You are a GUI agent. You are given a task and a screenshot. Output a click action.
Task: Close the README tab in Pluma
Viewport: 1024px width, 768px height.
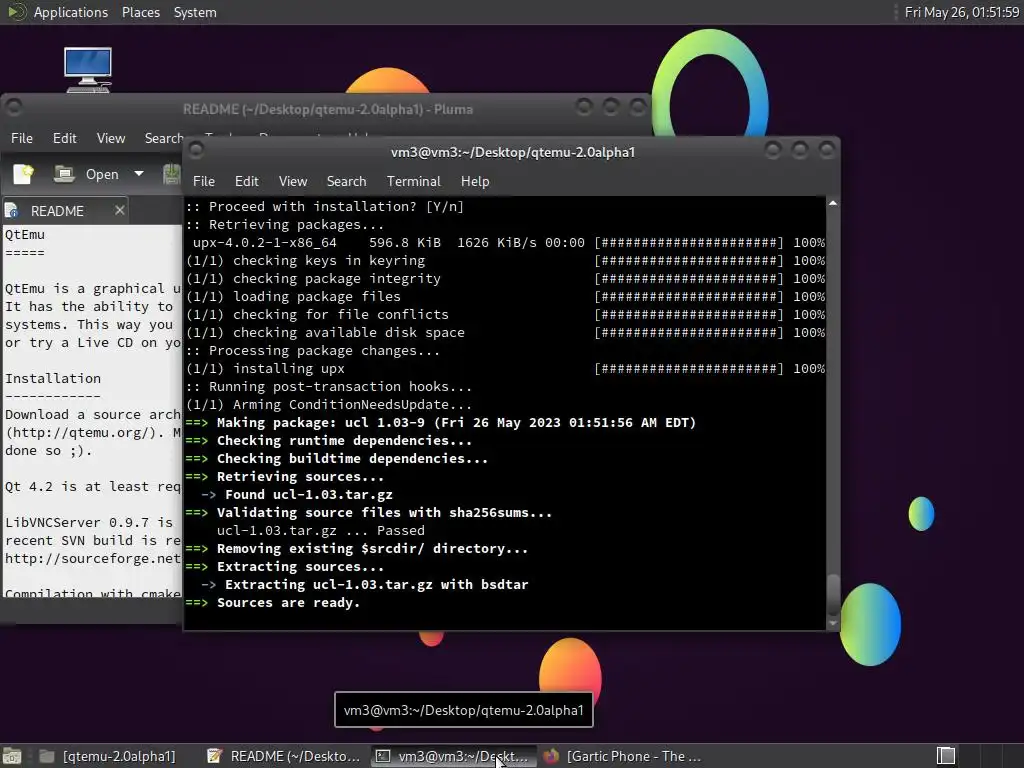pos(120,210)
